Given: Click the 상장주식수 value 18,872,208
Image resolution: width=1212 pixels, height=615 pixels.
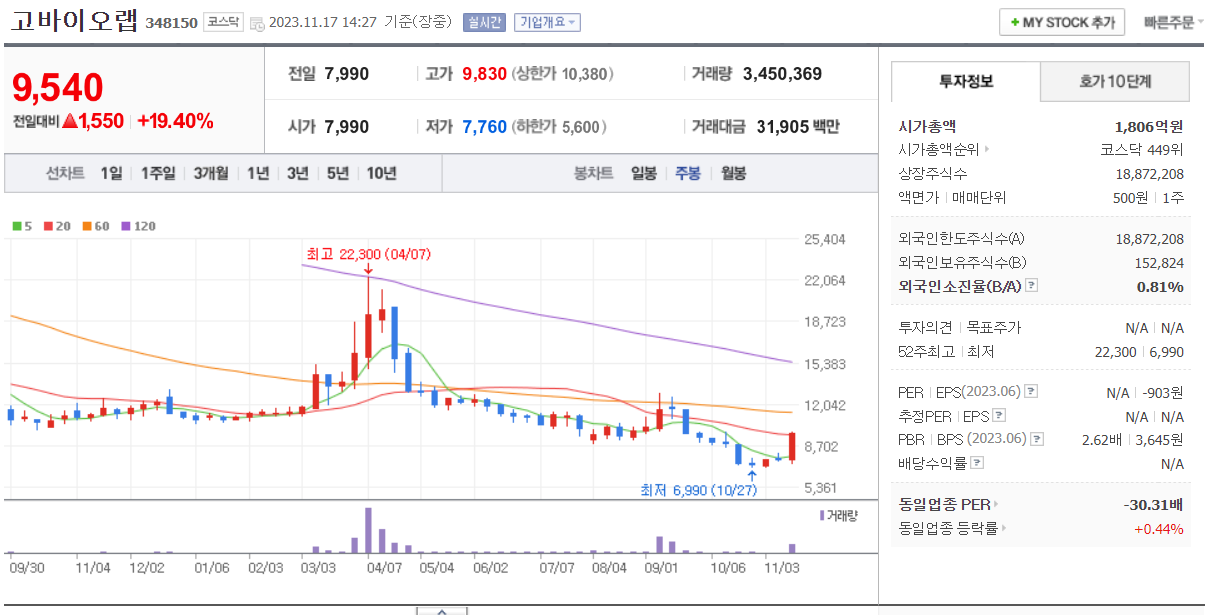Looking at the screenshot, I should (1149, 174).
